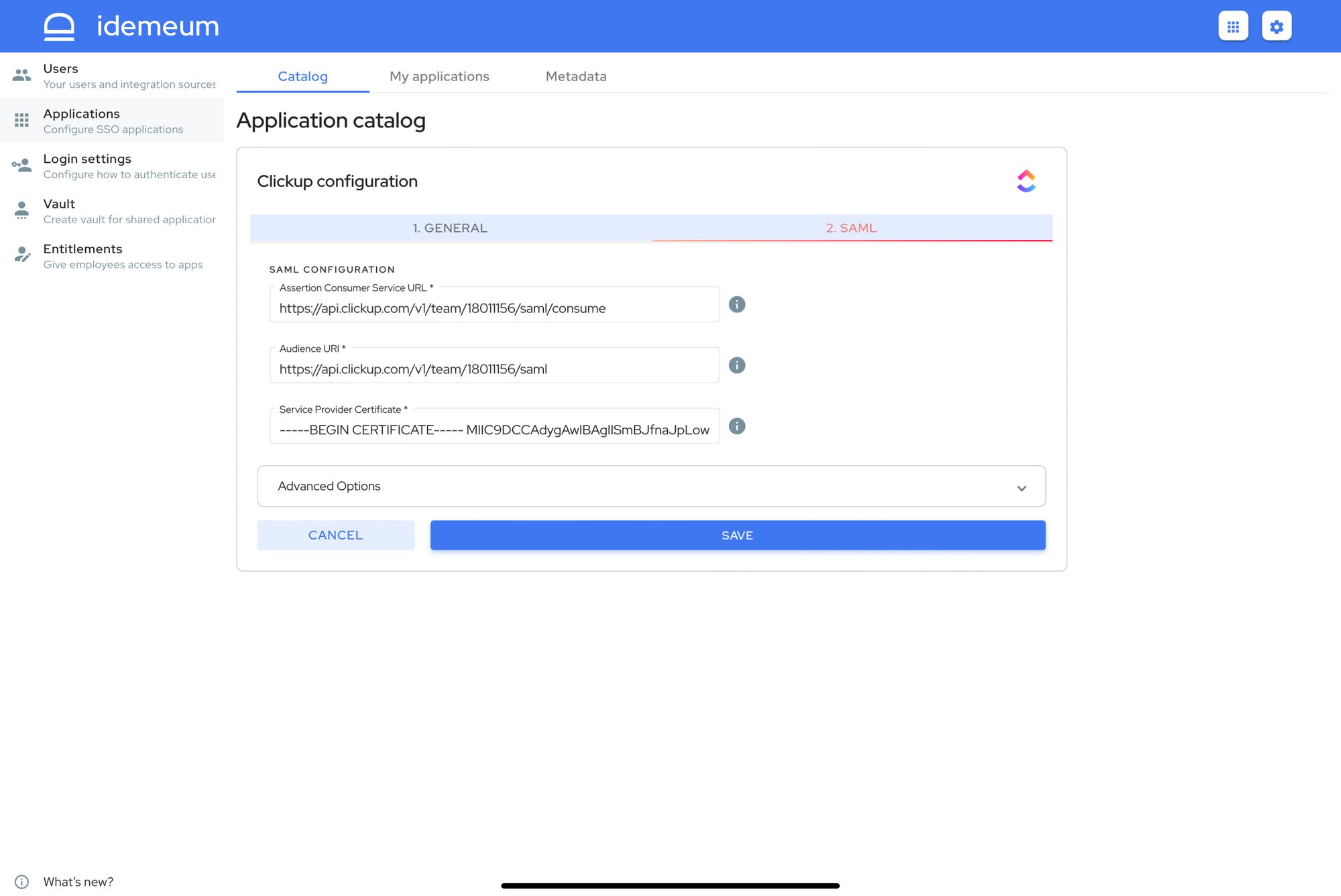Click the idemeum logo icon
This screenshot has height=896, width=1341.
coord(59,27)
